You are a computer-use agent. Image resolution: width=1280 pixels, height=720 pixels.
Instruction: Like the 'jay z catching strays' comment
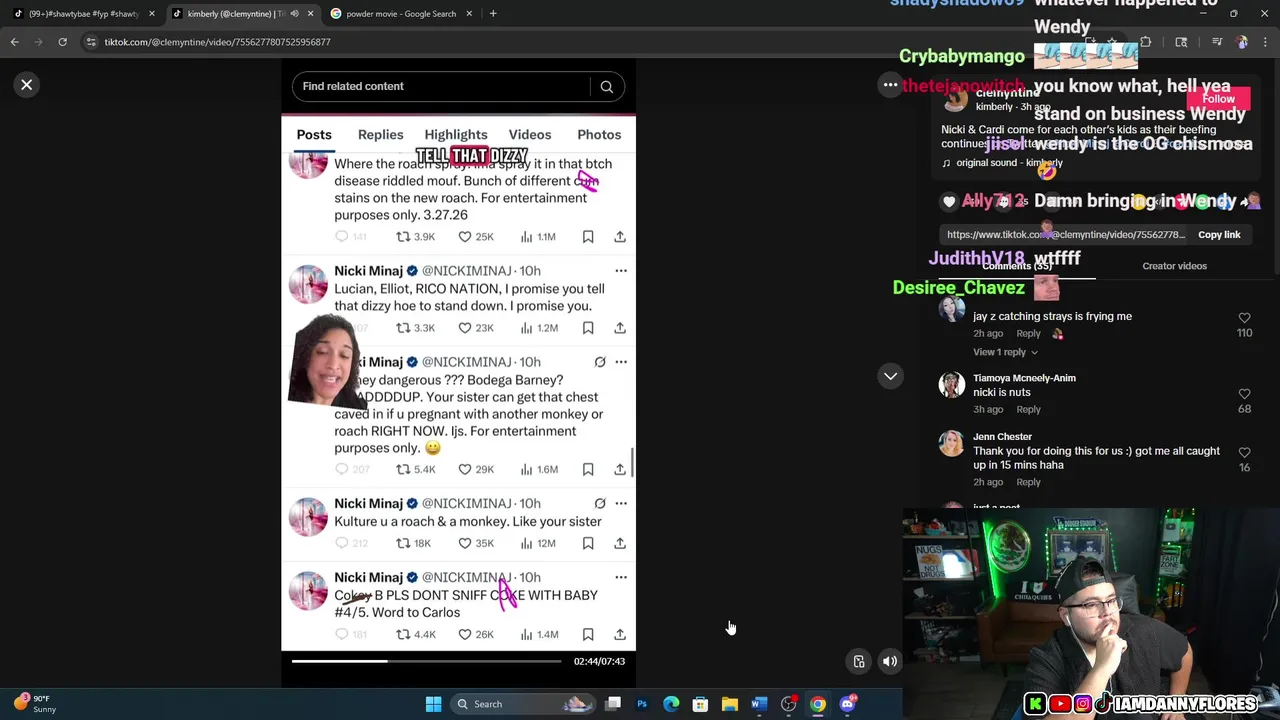pyautogui.click(x=1244, y=318)
